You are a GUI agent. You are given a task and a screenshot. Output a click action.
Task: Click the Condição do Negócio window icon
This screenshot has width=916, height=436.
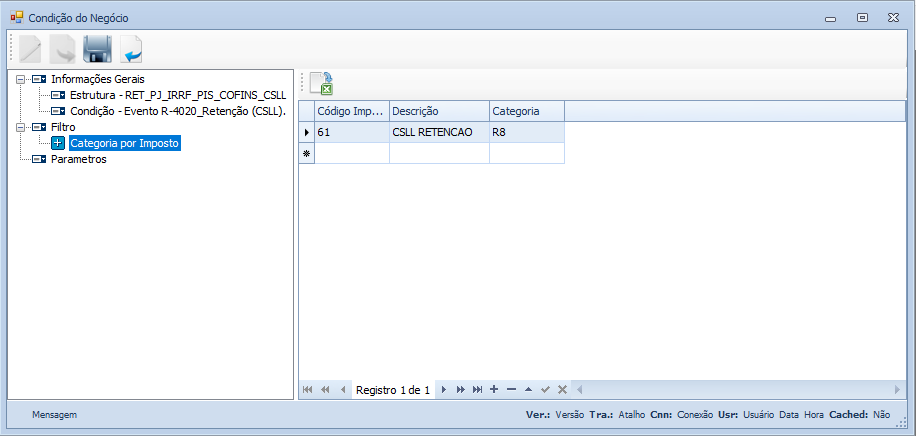(x=16, y=18)
